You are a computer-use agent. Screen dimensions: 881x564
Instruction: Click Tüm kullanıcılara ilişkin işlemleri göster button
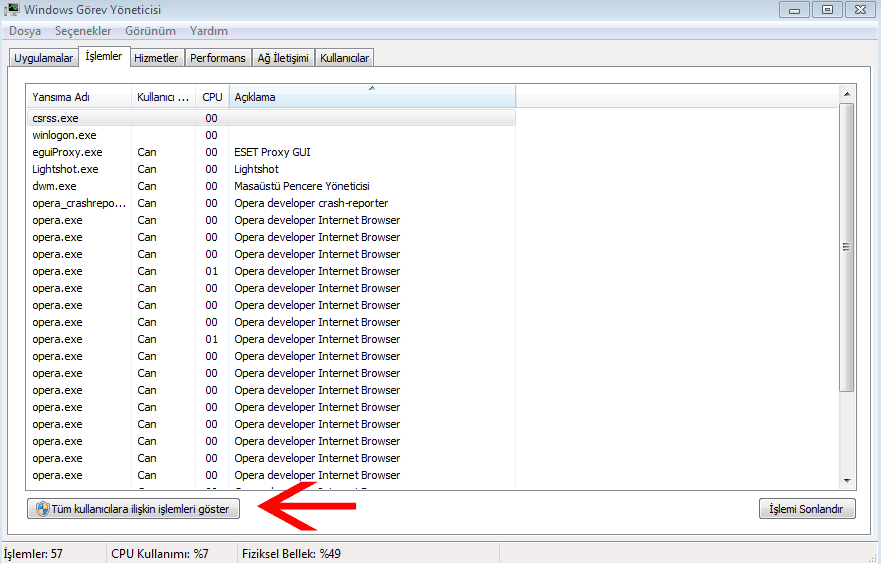click(x=134, y=509)
